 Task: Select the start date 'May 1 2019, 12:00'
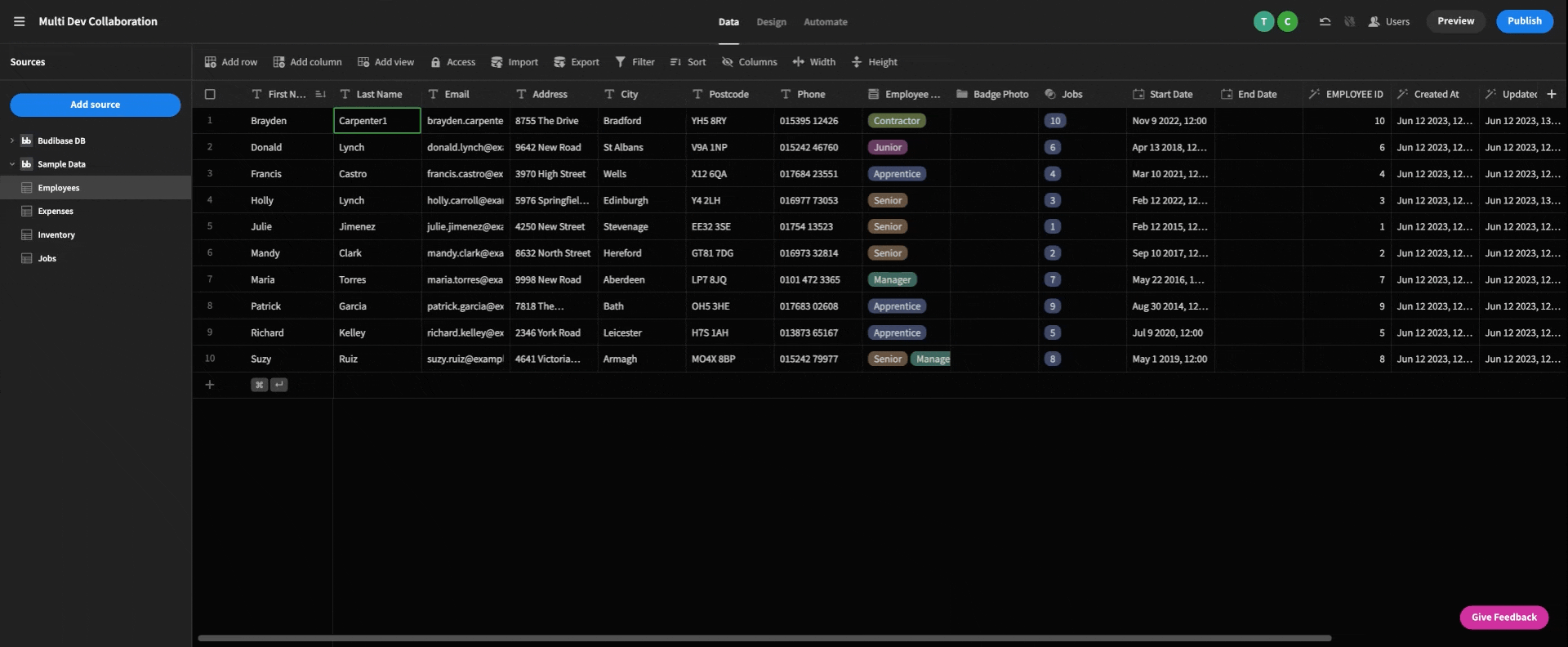(1171, 359)
